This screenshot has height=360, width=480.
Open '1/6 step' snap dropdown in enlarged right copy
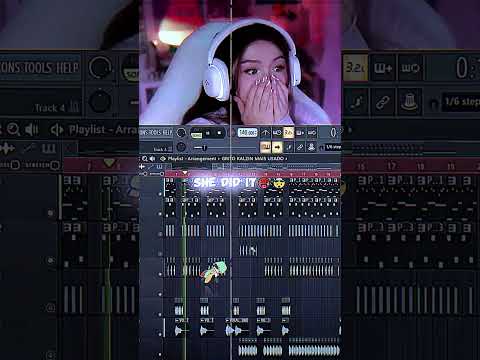462,101
